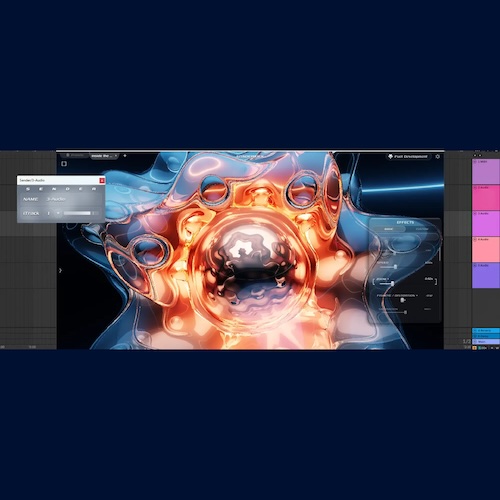Select the Main track

pos(486,342)
